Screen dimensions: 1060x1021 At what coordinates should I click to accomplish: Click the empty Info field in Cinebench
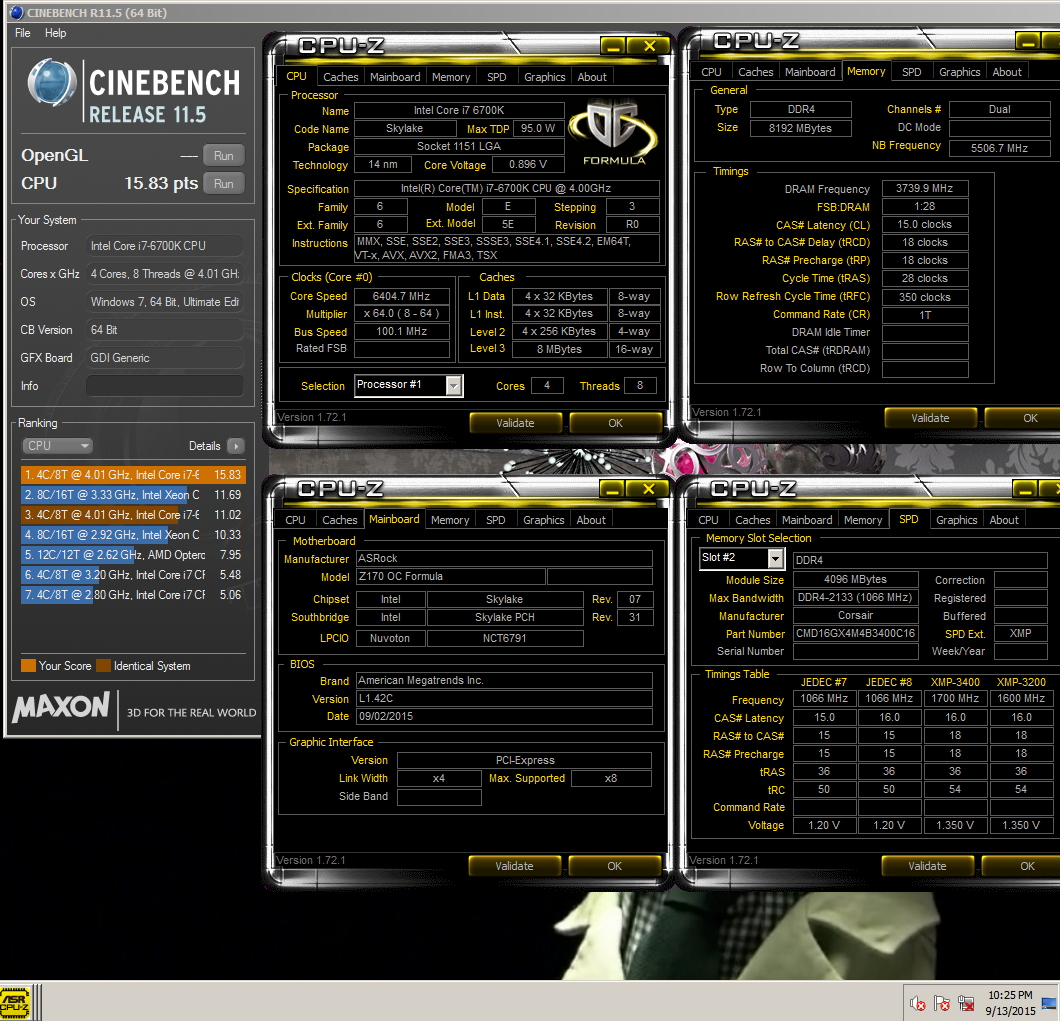[164, 386]
